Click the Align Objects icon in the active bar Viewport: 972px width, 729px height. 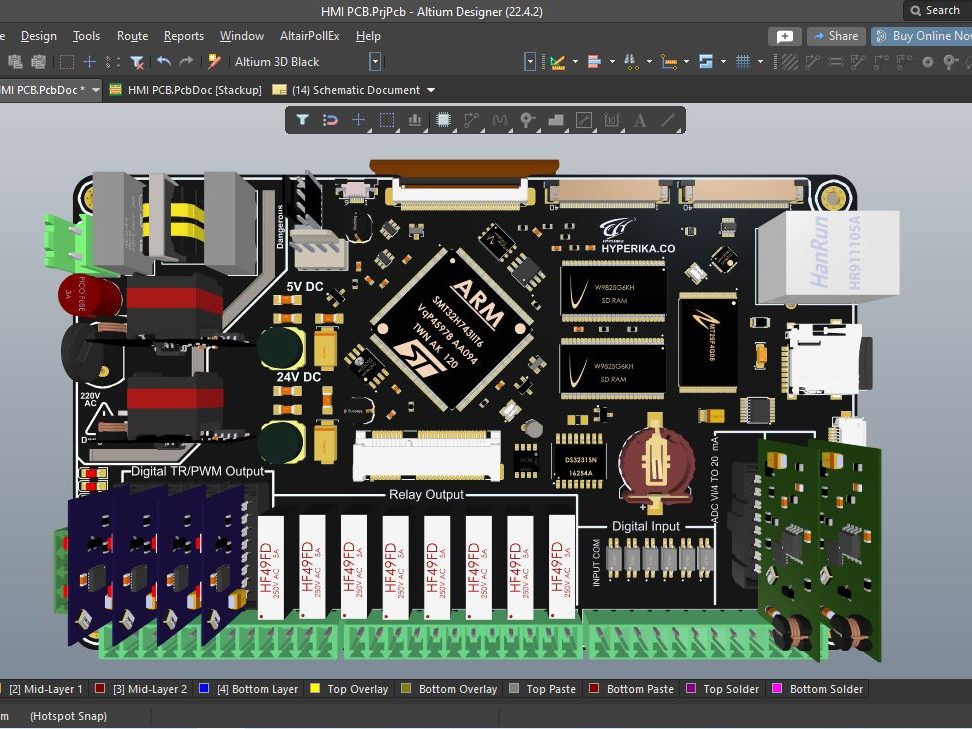point(415,120)
